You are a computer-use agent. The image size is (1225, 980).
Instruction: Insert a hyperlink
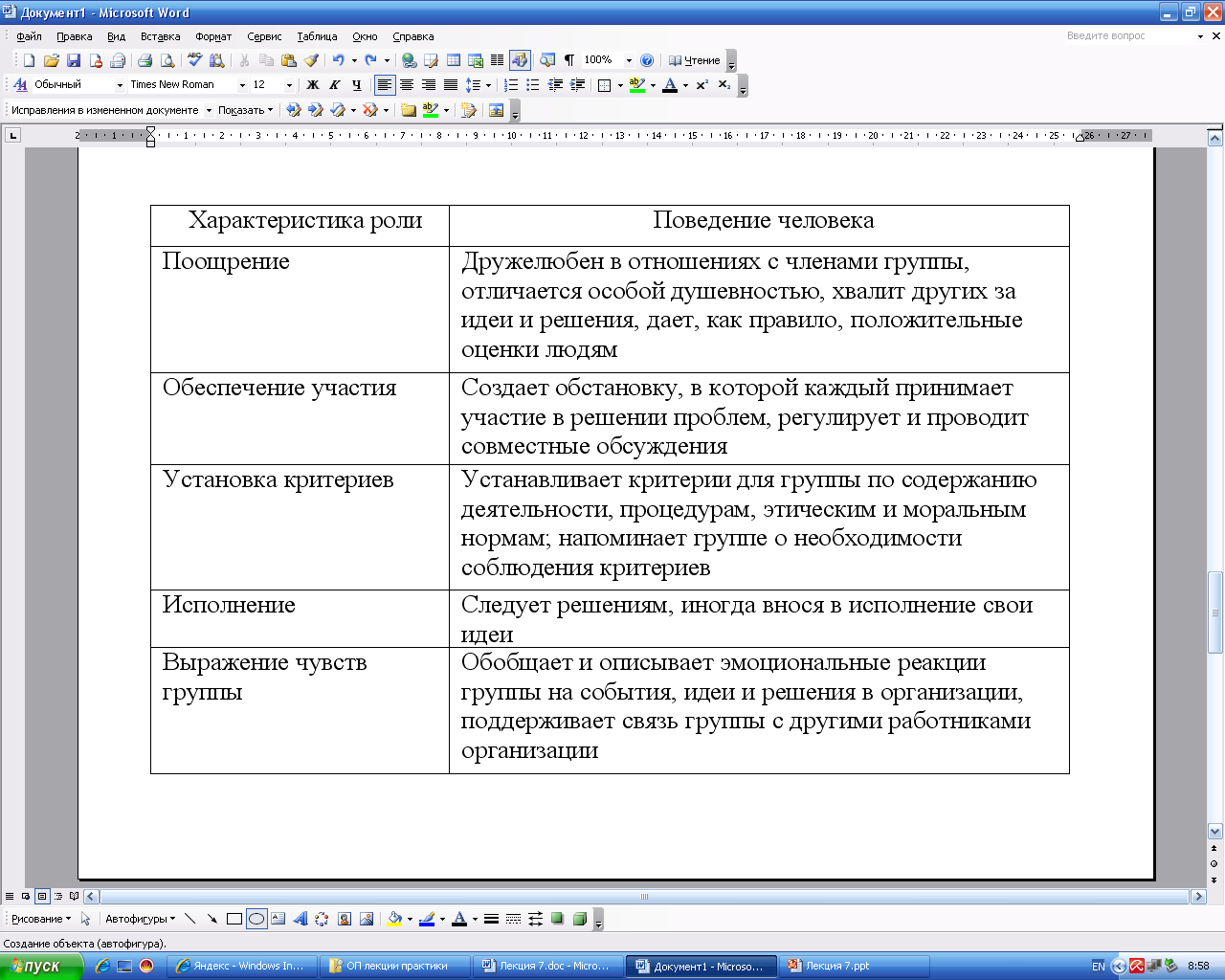point(409,60)
